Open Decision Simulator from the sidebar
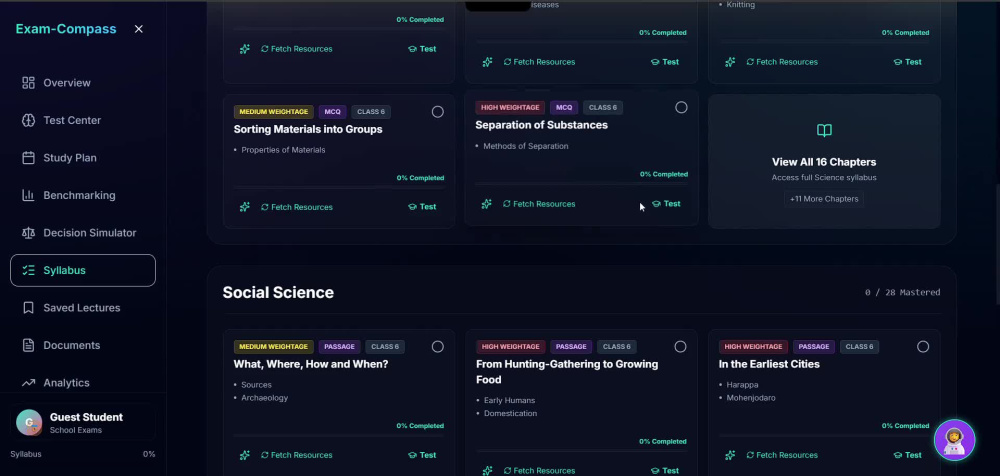1000x476 pixels. pyautogui.click(x=83, y=233)
